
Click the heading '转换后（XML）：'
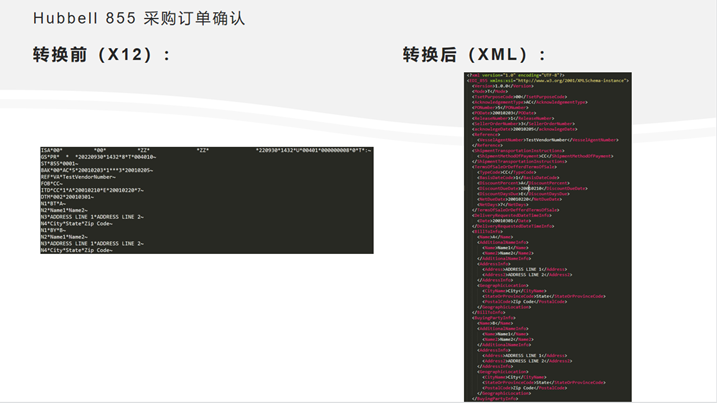[x=474, y=55]
